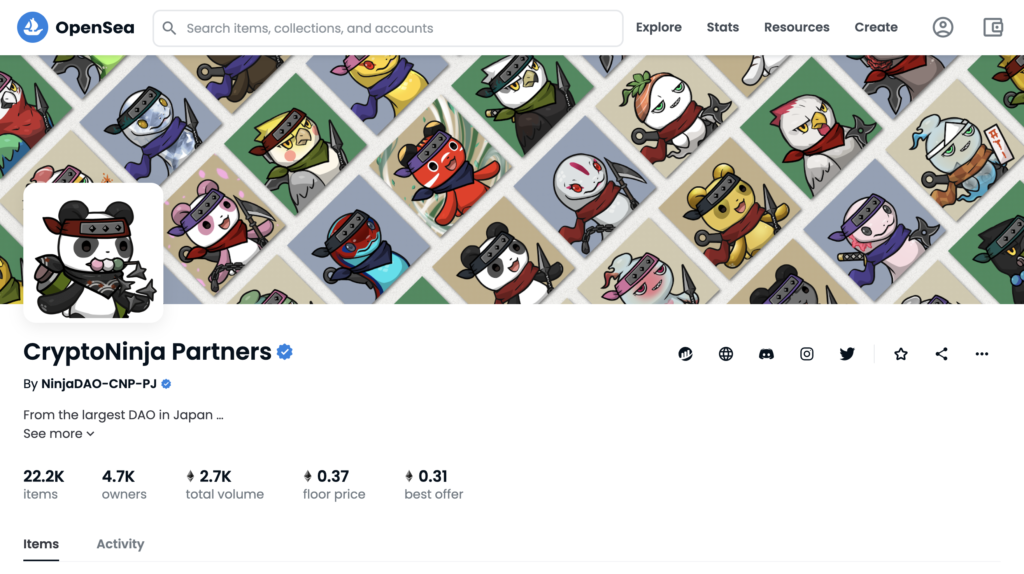Open the account profile icon
The width and height of the screenshot is (1024, 574).
click(x=942, y=27)
